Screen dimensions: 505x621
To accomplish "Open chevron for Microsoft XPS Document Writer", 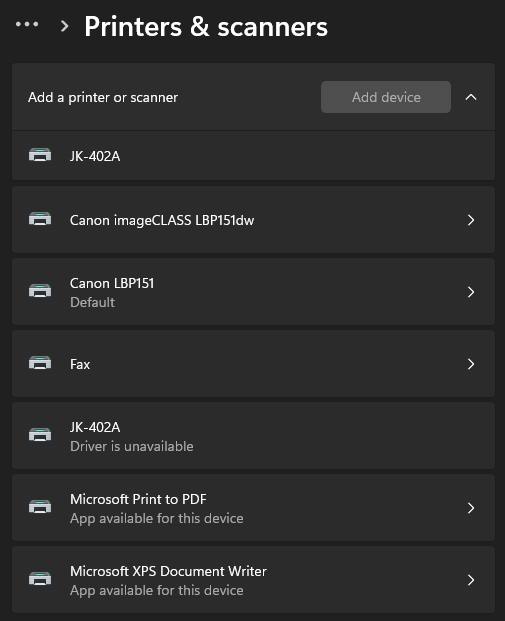I will pyautogui.click(x=471, y=580).
